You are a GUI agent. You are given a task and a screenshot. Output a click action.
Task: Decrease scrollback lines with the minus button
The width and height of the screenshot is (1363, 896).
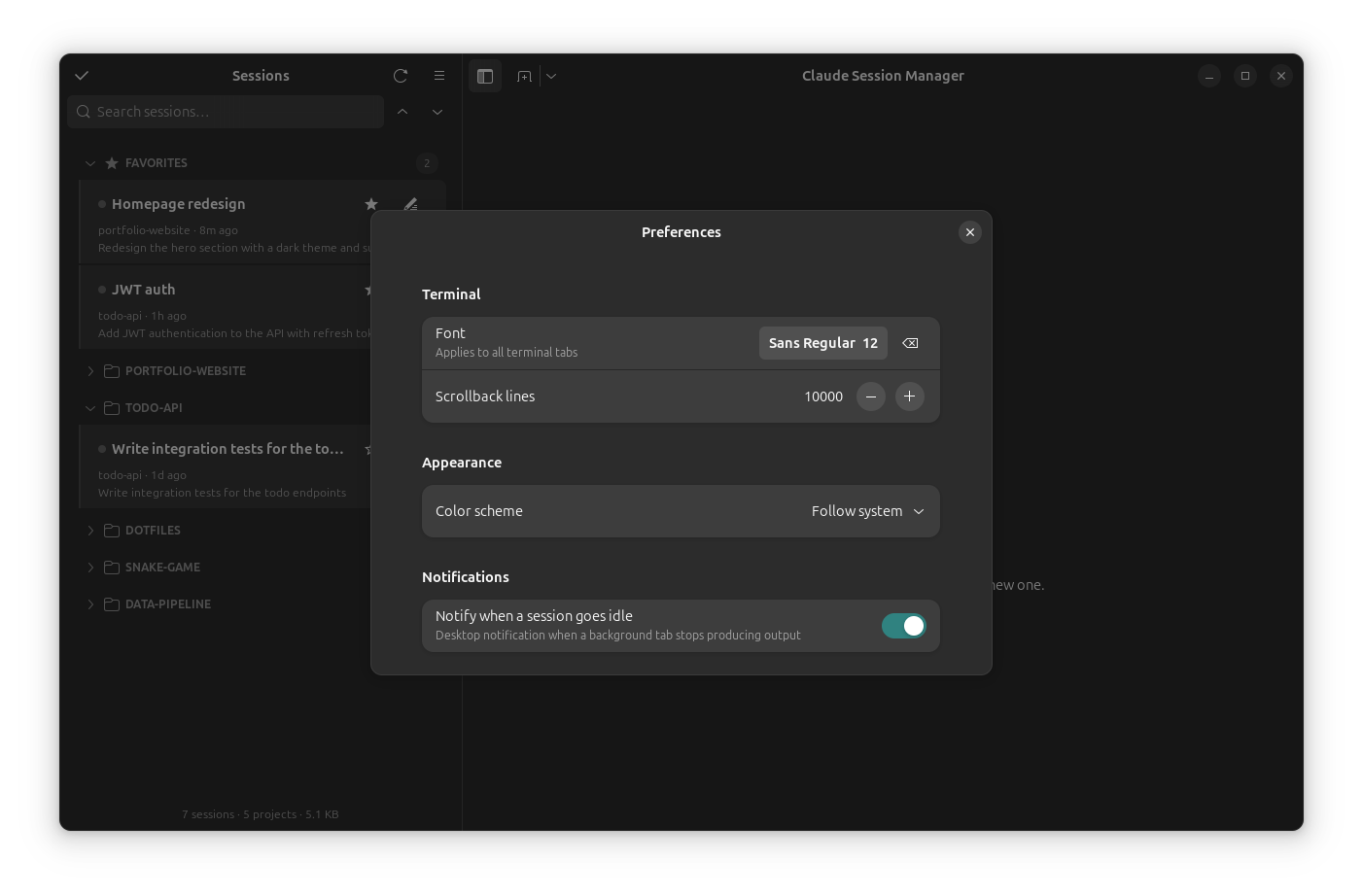coord(871,396)
